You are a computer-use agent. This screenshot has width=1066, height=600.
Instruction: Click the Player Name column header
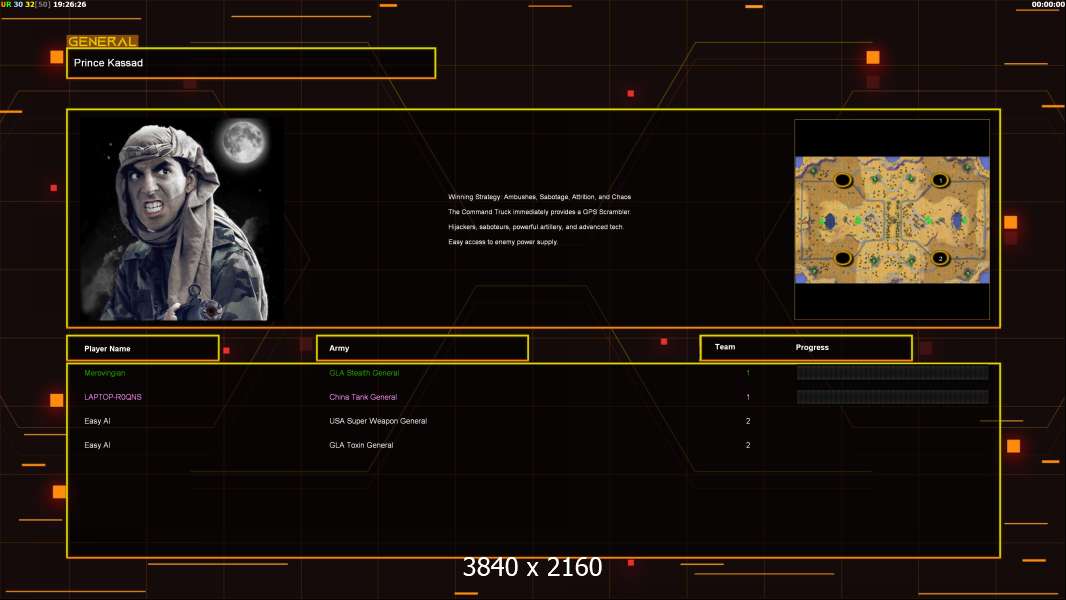(x=143, y=348)
